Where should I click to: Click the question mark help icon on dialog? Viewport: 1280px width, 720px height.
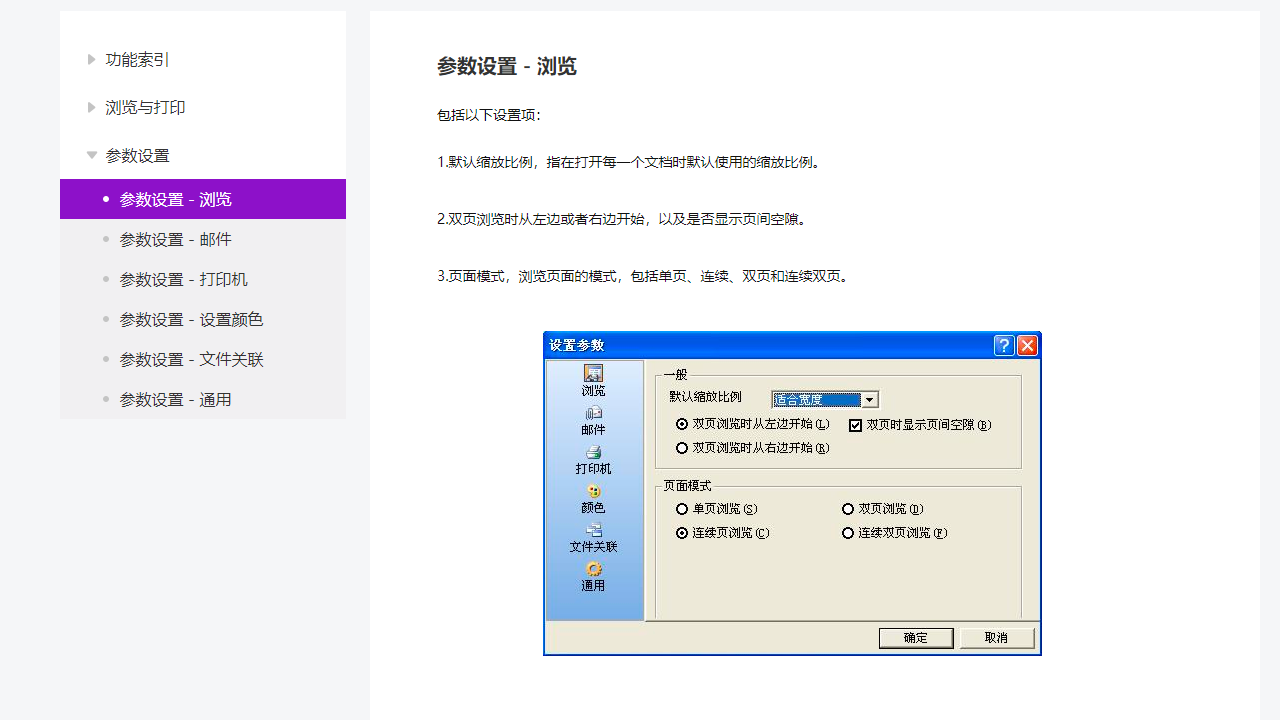point(1003,345)
